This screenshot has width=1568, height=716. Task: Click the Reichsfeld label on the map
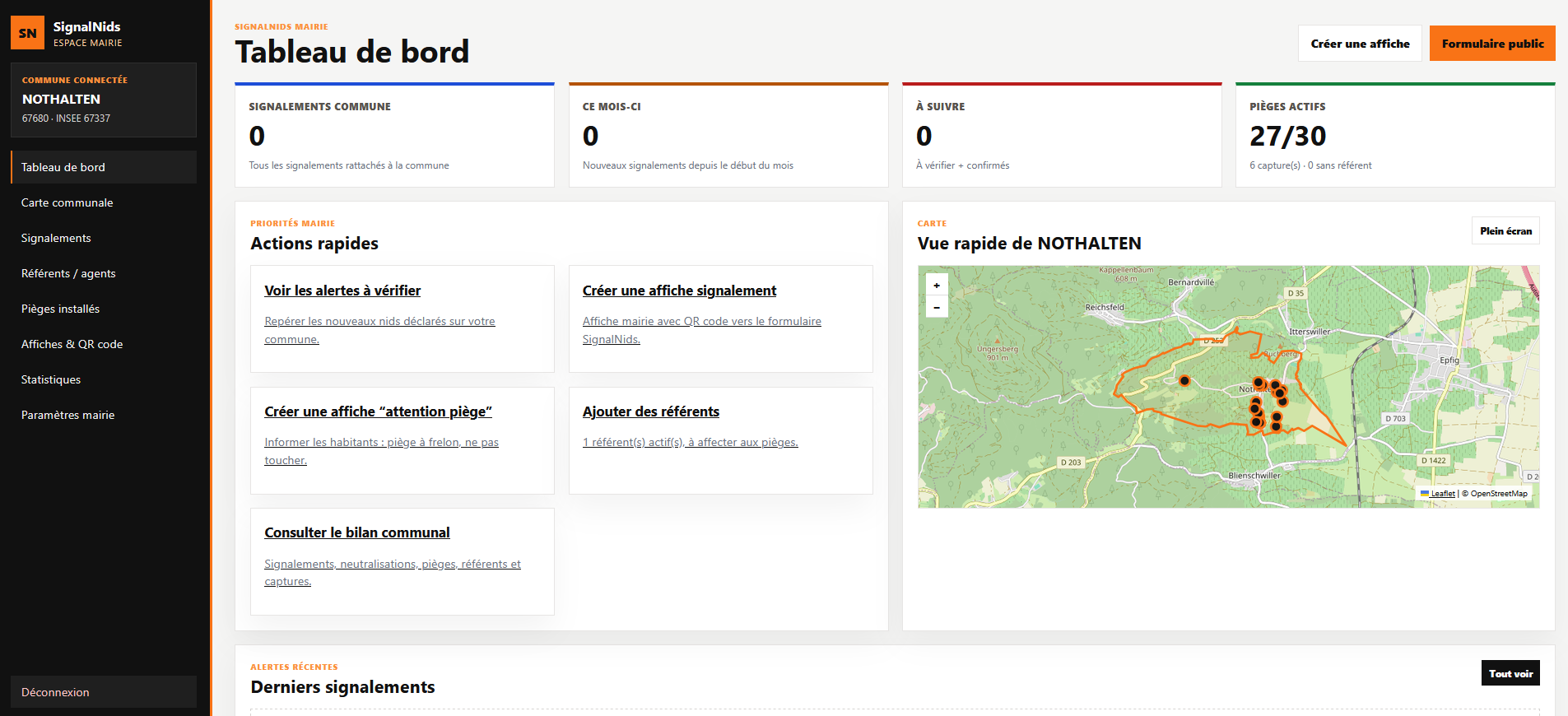tap(1105, 307)
